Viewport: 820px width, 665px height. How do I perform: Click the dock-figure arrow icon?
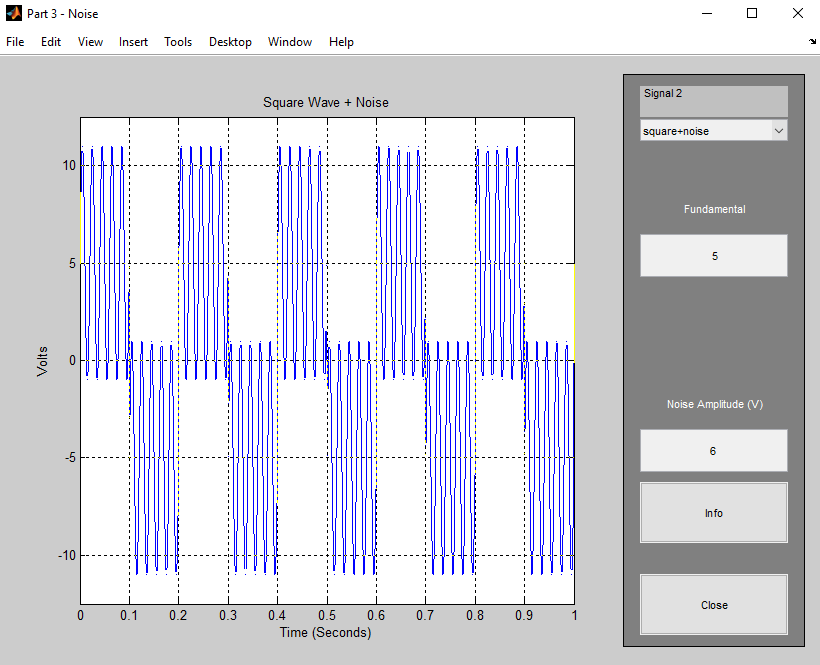(x=810, y=42)
